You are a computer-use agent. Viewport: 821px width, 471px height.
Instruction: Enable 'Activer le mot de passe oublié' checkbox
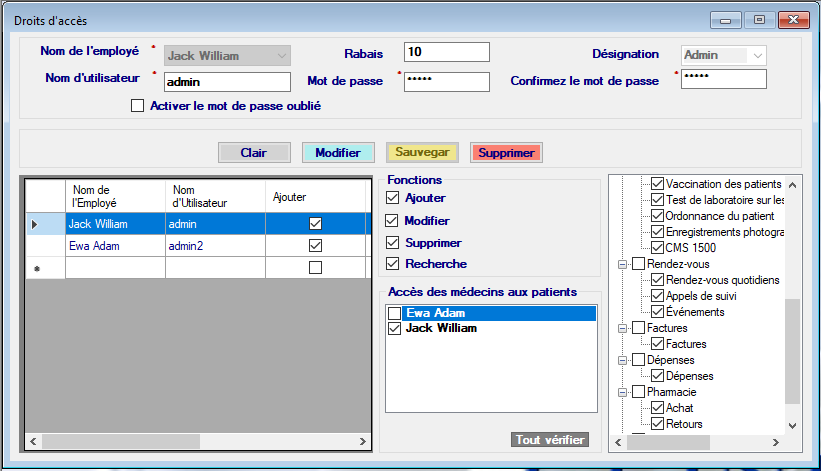(138, 105)
